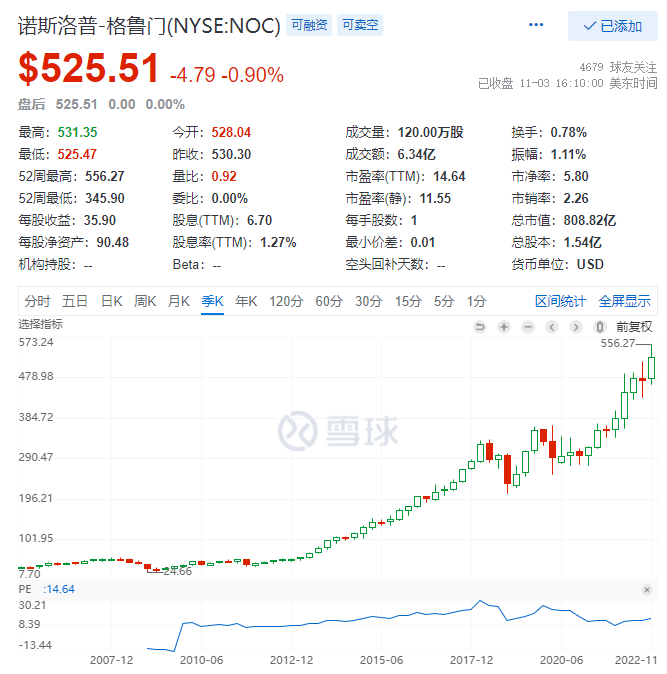Click the candlestick style icon
This screenshot has height=674, width=667.
pyautogui.click(x=600, y=327)
